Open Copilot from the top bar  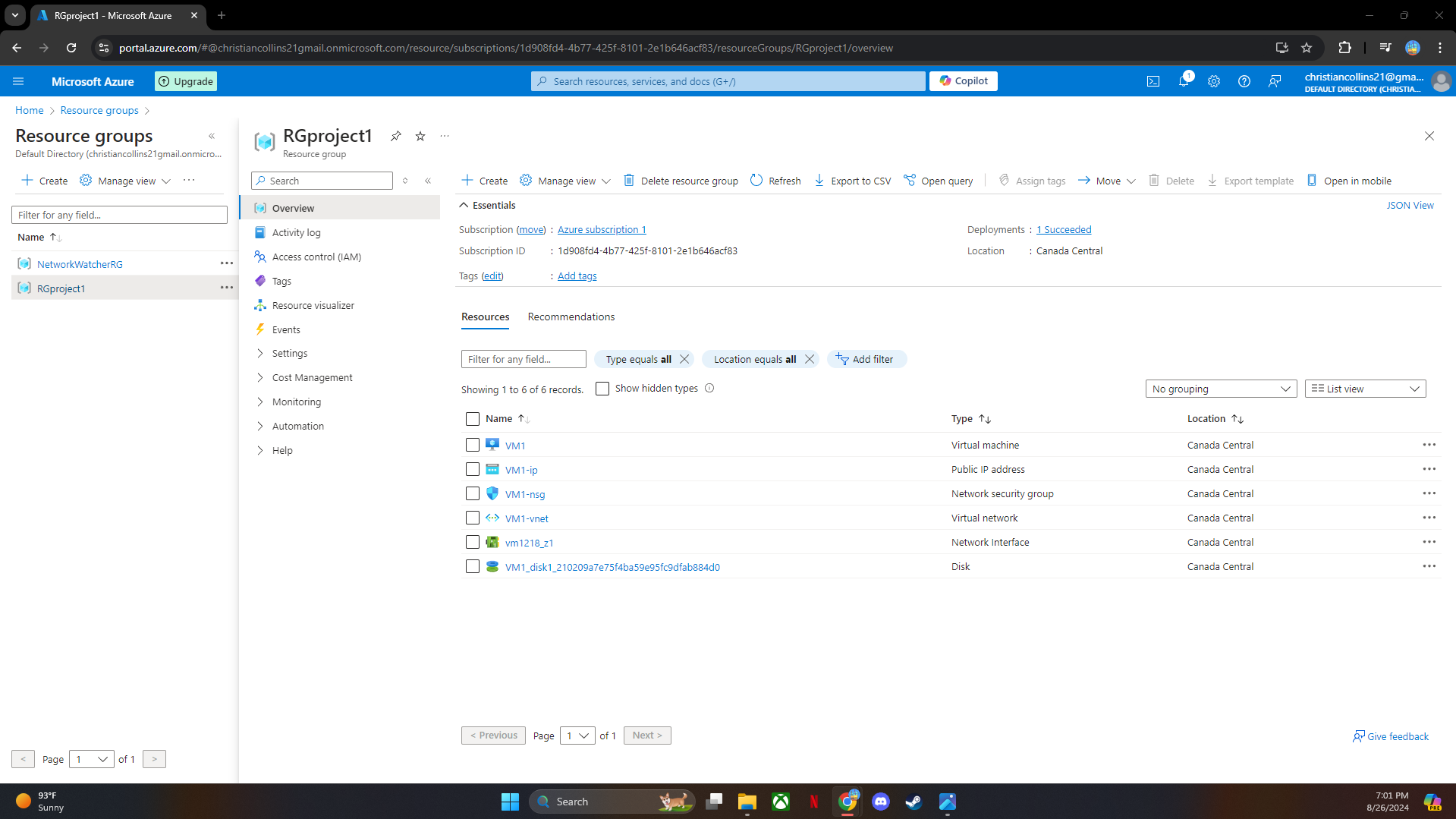coord(962,80)
